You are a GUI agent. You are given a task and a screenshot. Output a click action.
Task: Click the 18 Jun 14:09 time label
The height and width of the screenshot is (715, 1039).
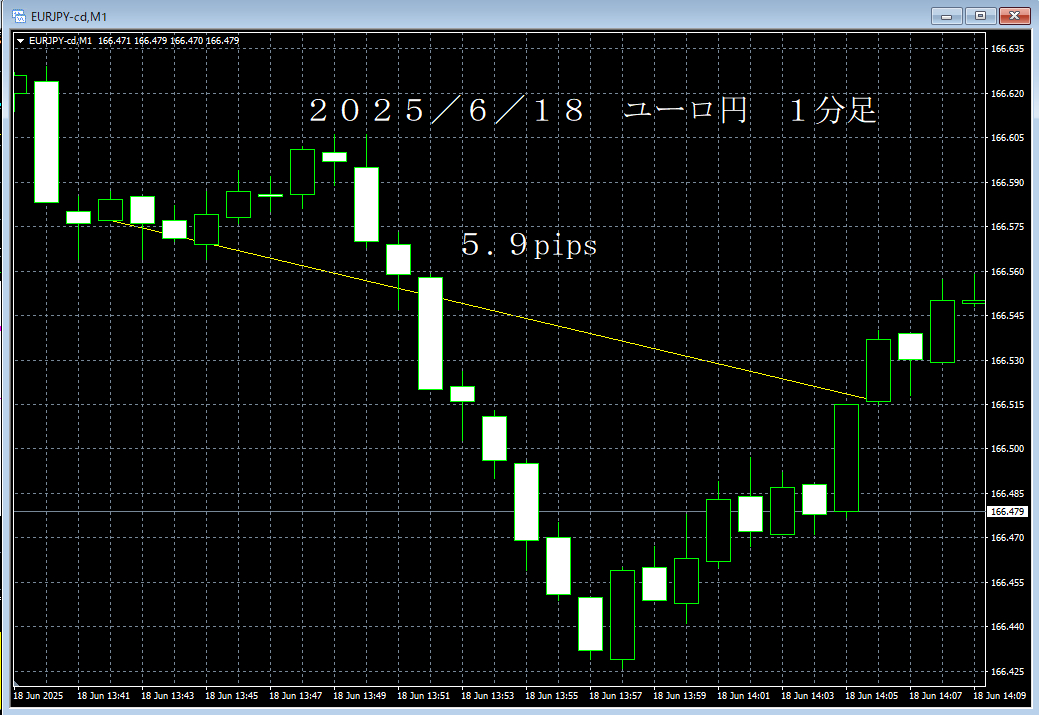[x=999, y=696]
